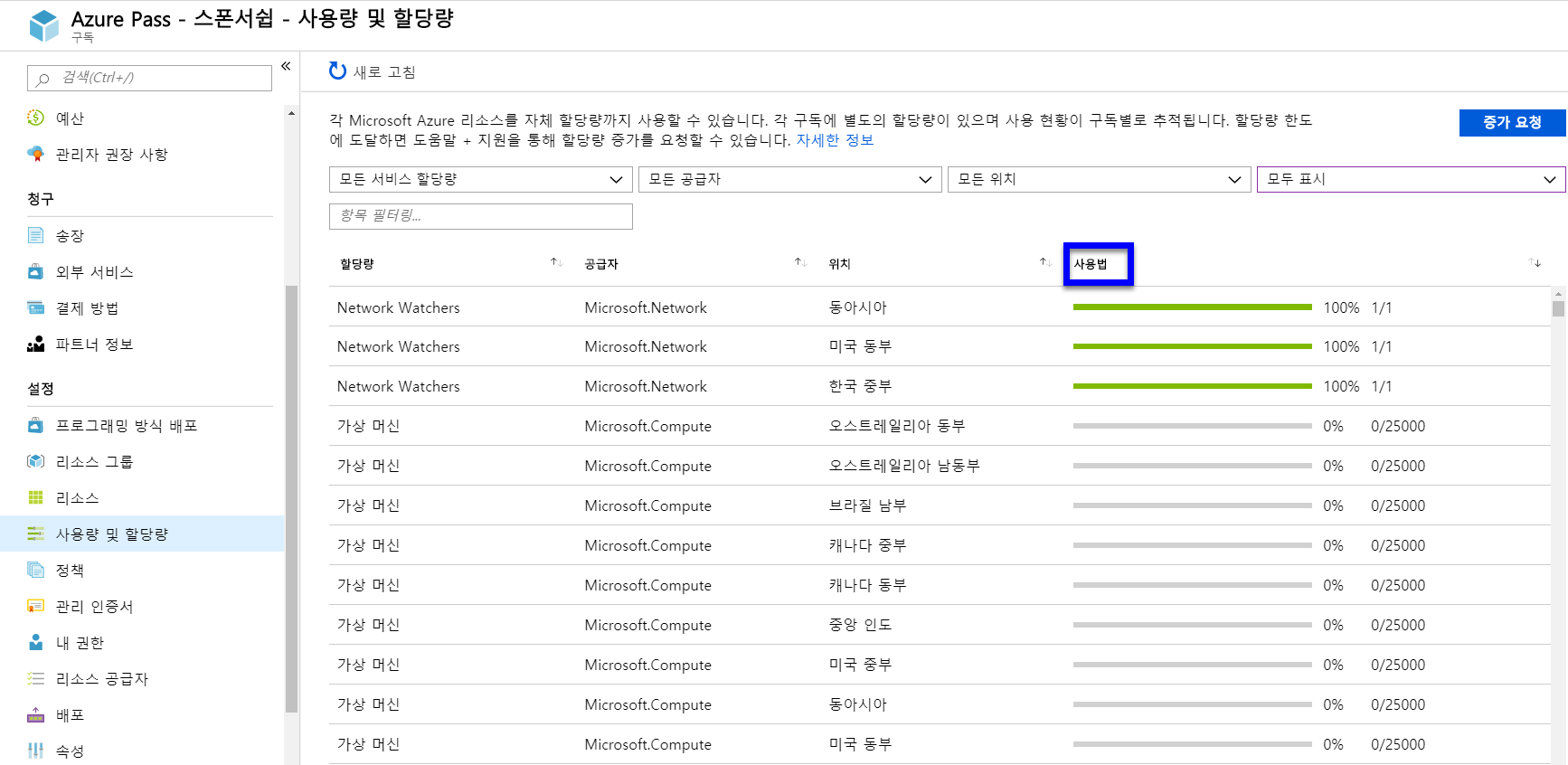Viewport: 1568px width, 765px height.
Task: Click the 공급자 column header
Action: point(600,263)
